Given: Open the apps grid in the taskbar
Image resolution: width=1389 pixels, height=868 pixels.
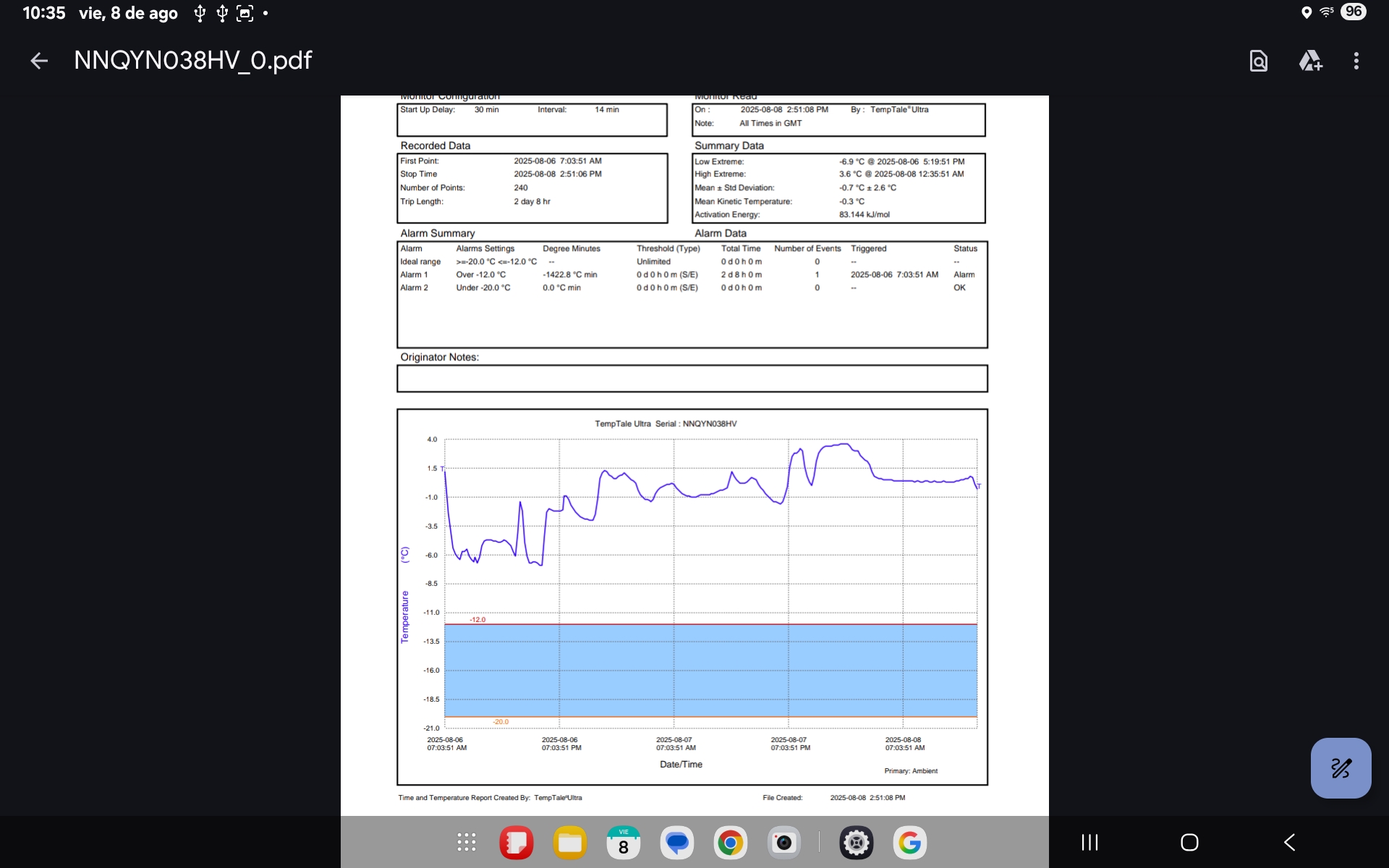Looking at the screenshot, I should click(467, 842).
